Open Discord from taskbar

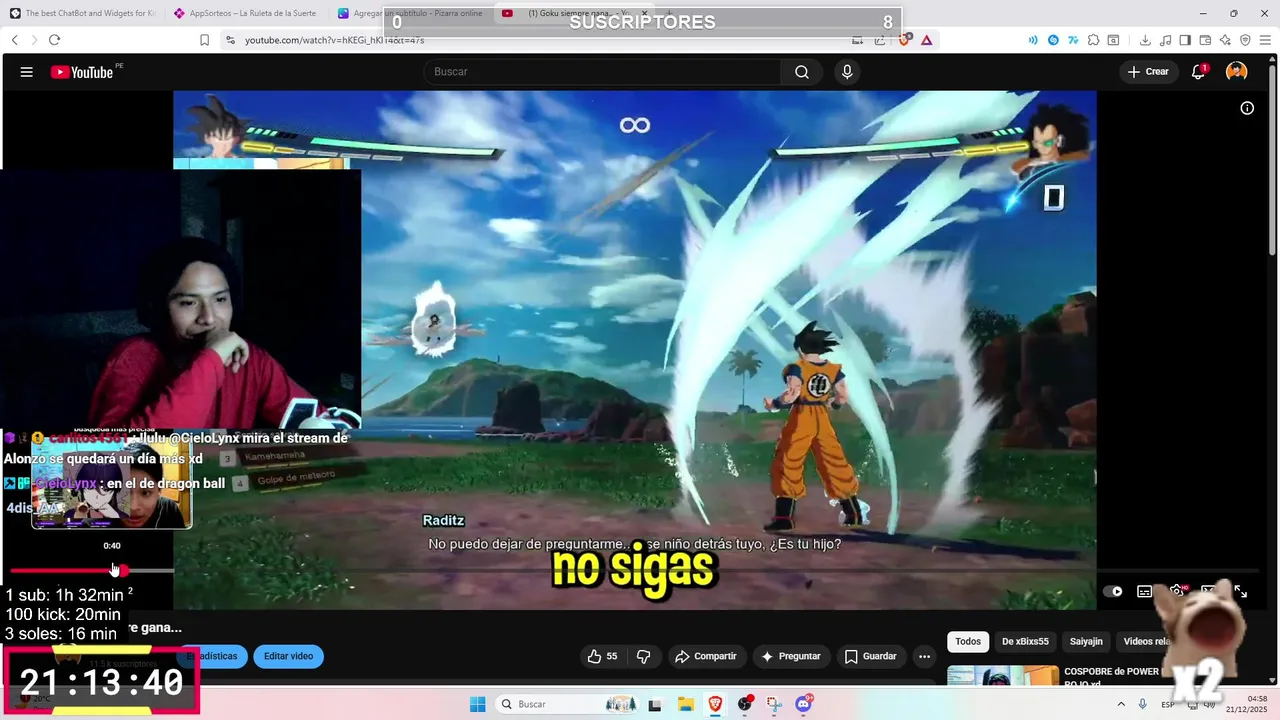(804, 704)
